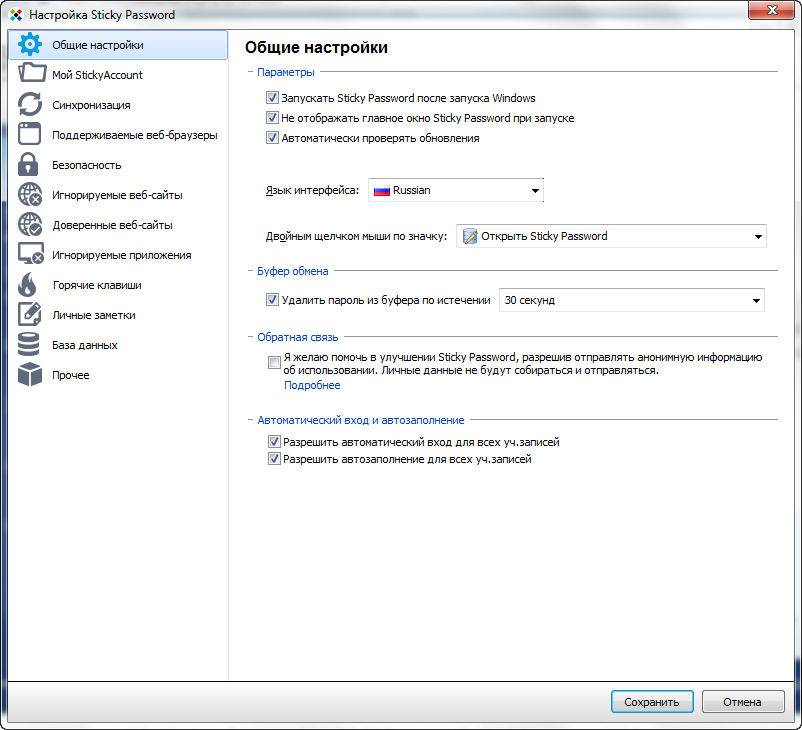The image size is (802, 730).
Task: Collapse the Обратная связь section
Action: (x=251, y=337)
